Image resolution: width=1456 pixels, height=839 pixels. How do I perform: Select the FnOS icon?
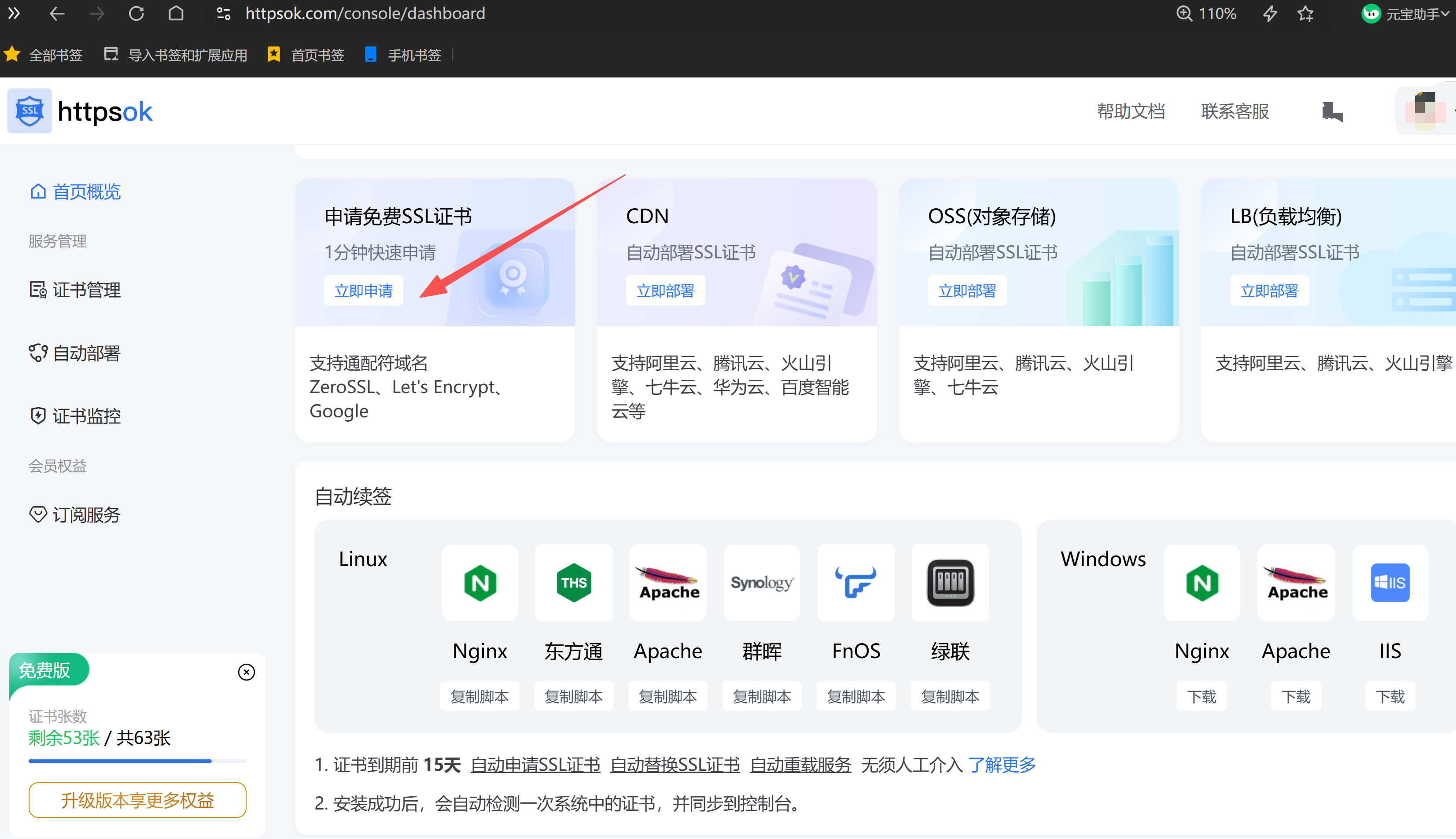856,582
